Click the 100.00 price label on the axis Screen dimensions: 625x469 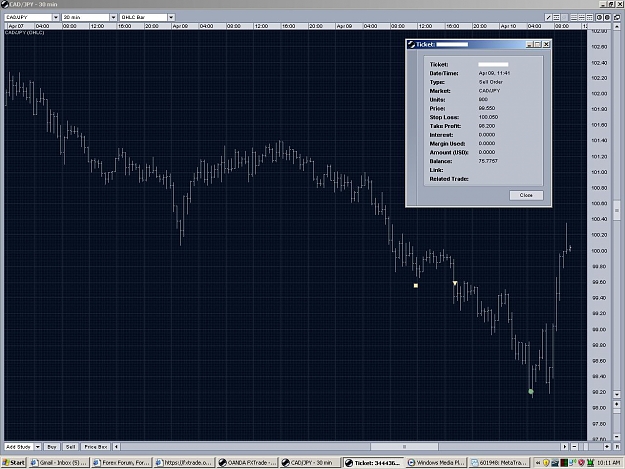point(599,251)
